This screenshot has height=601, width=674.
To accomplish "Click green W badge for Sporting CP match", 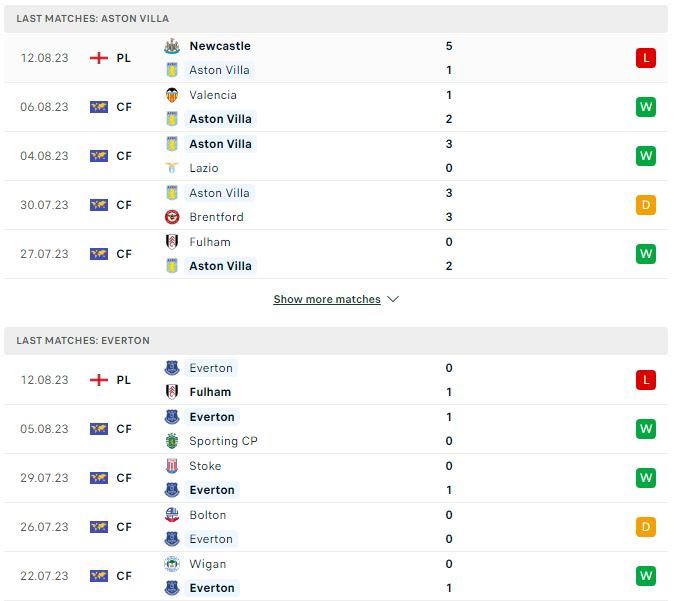I will (x=646, y=429).
